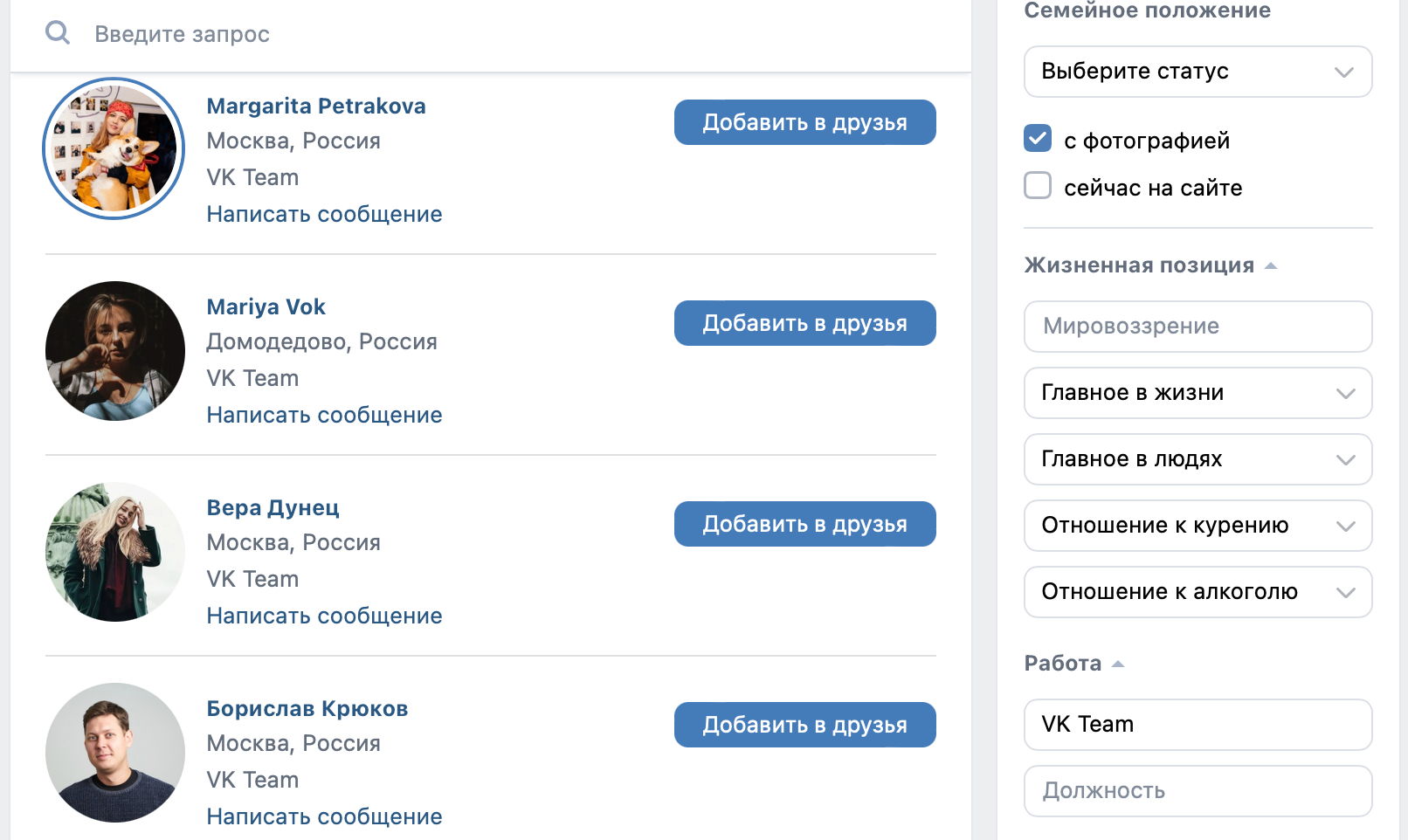Click the search magnifier icon

[x=58, y=33]
